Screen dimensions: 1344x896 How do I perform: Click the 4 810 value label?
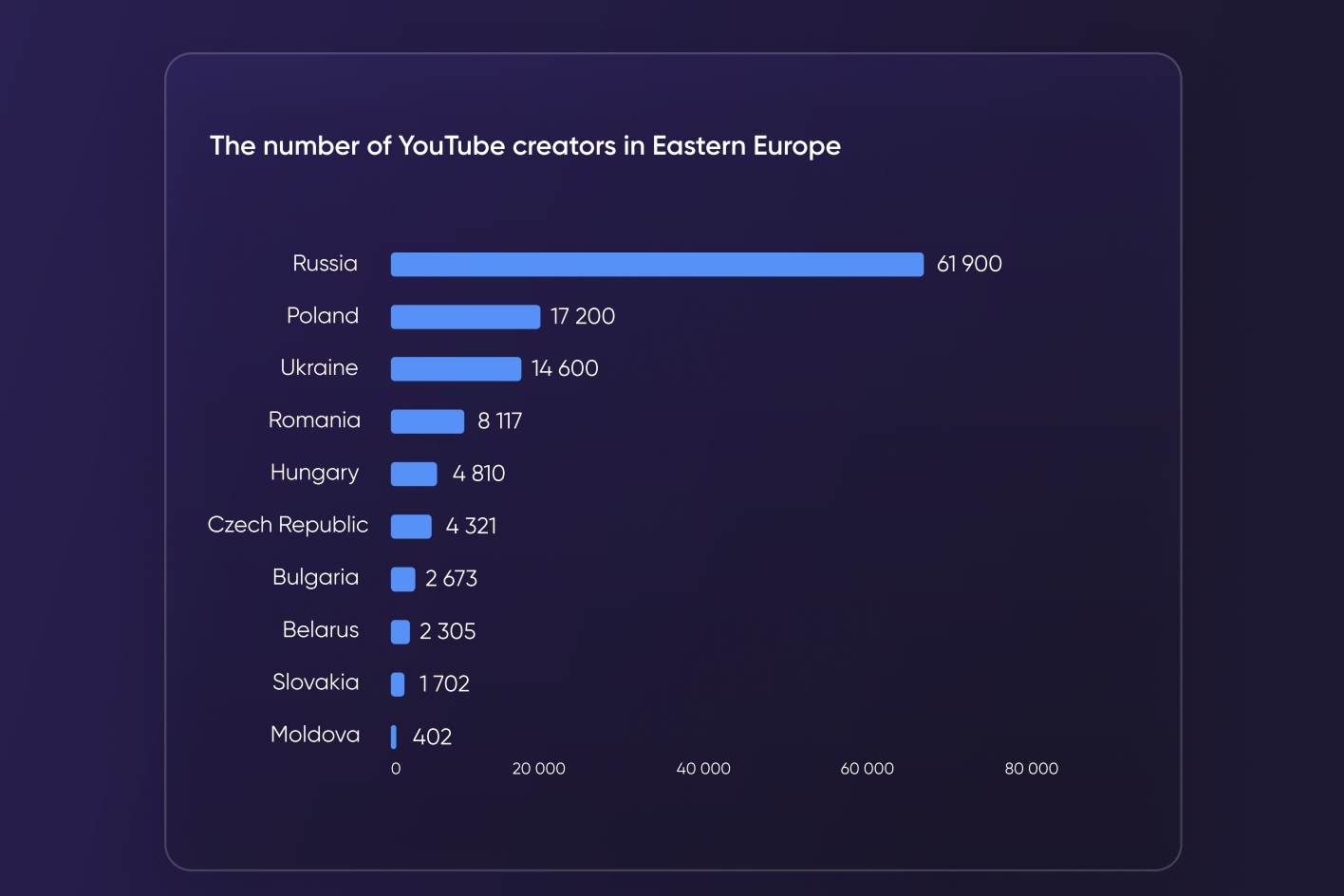478,473
